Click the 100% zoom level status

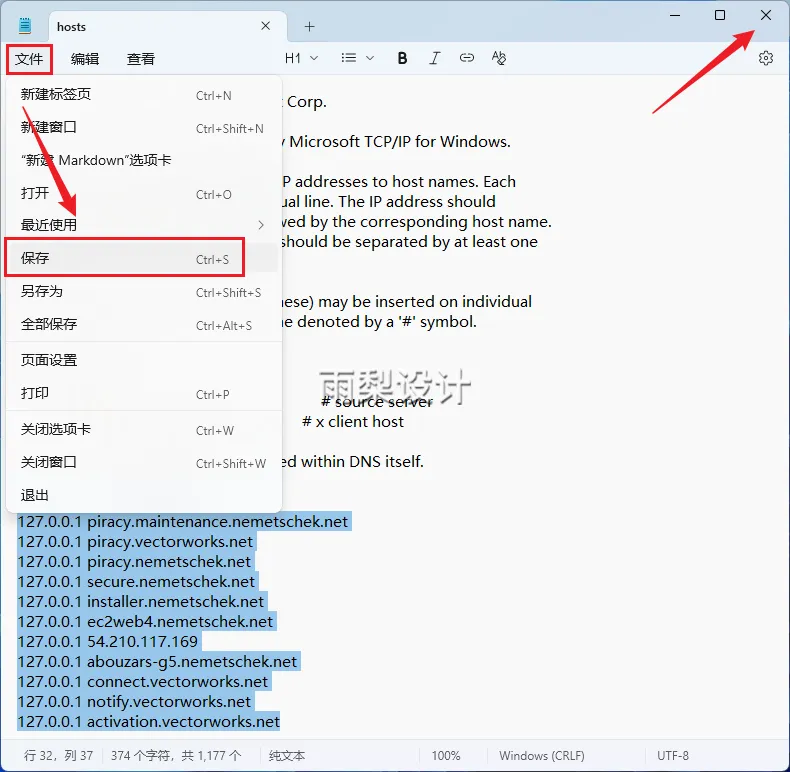click(446, 755)
